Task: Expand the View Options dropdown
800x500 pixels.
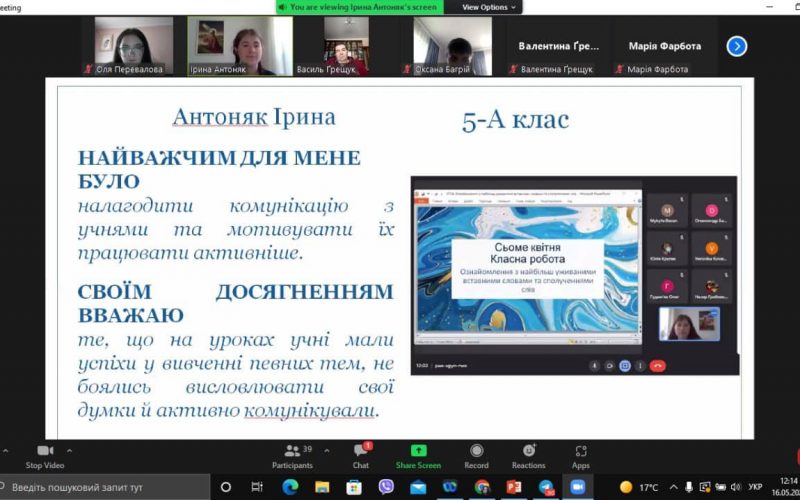Action: tap(490, 7)
